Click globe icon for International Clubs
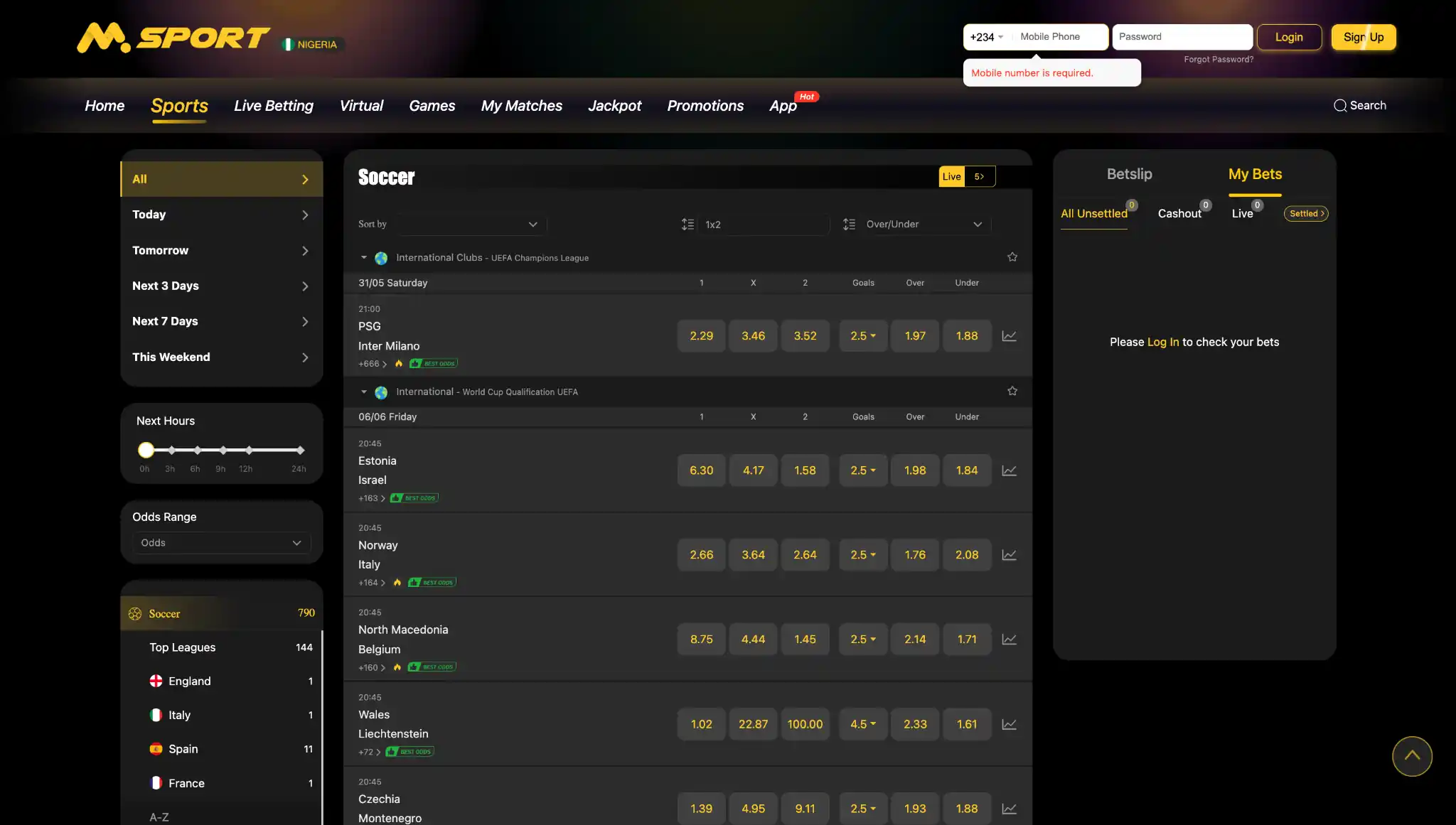 381,258
